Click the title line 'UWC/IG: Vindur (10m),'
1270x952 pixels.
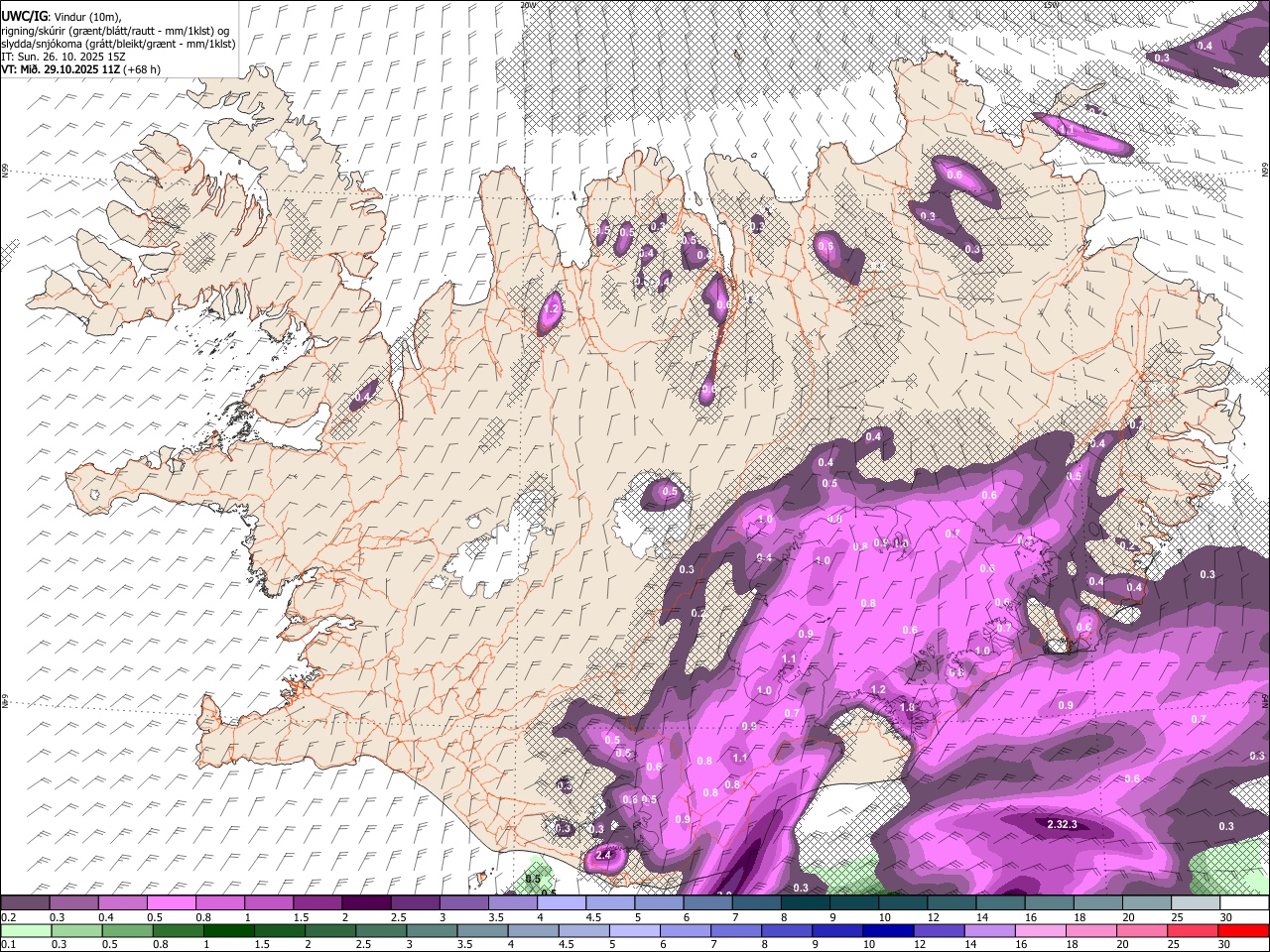(x=61, y=17)
